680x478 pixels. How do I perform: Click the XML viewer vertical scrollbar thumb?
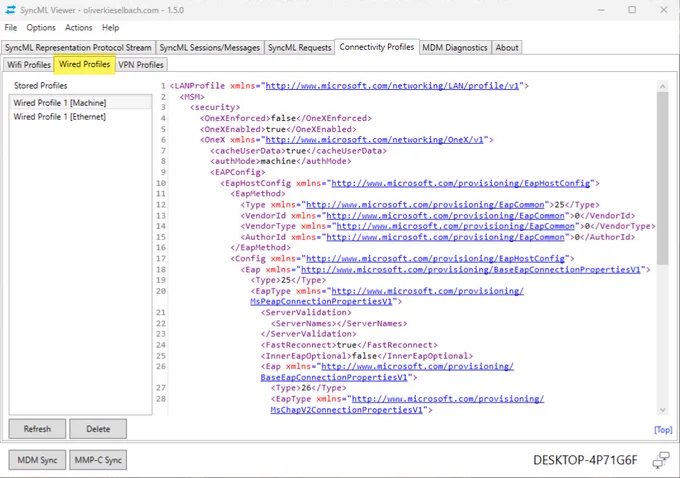tap(662, 178)
